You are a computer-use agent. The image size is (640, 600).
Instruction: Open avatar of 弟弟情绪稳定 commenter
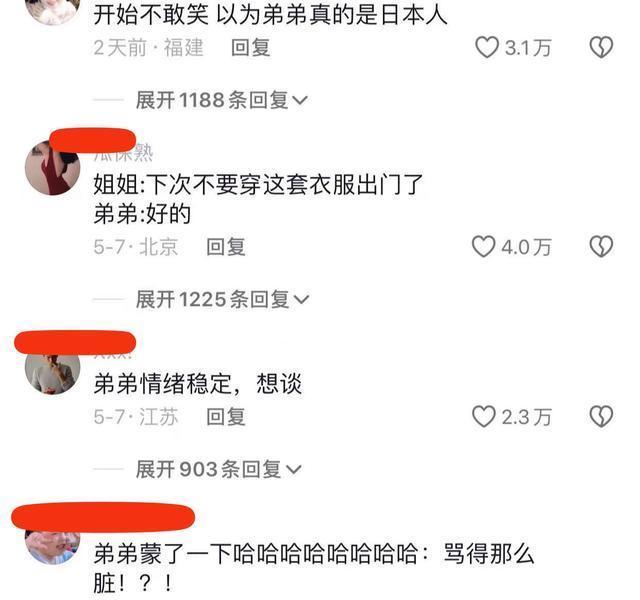53,372
